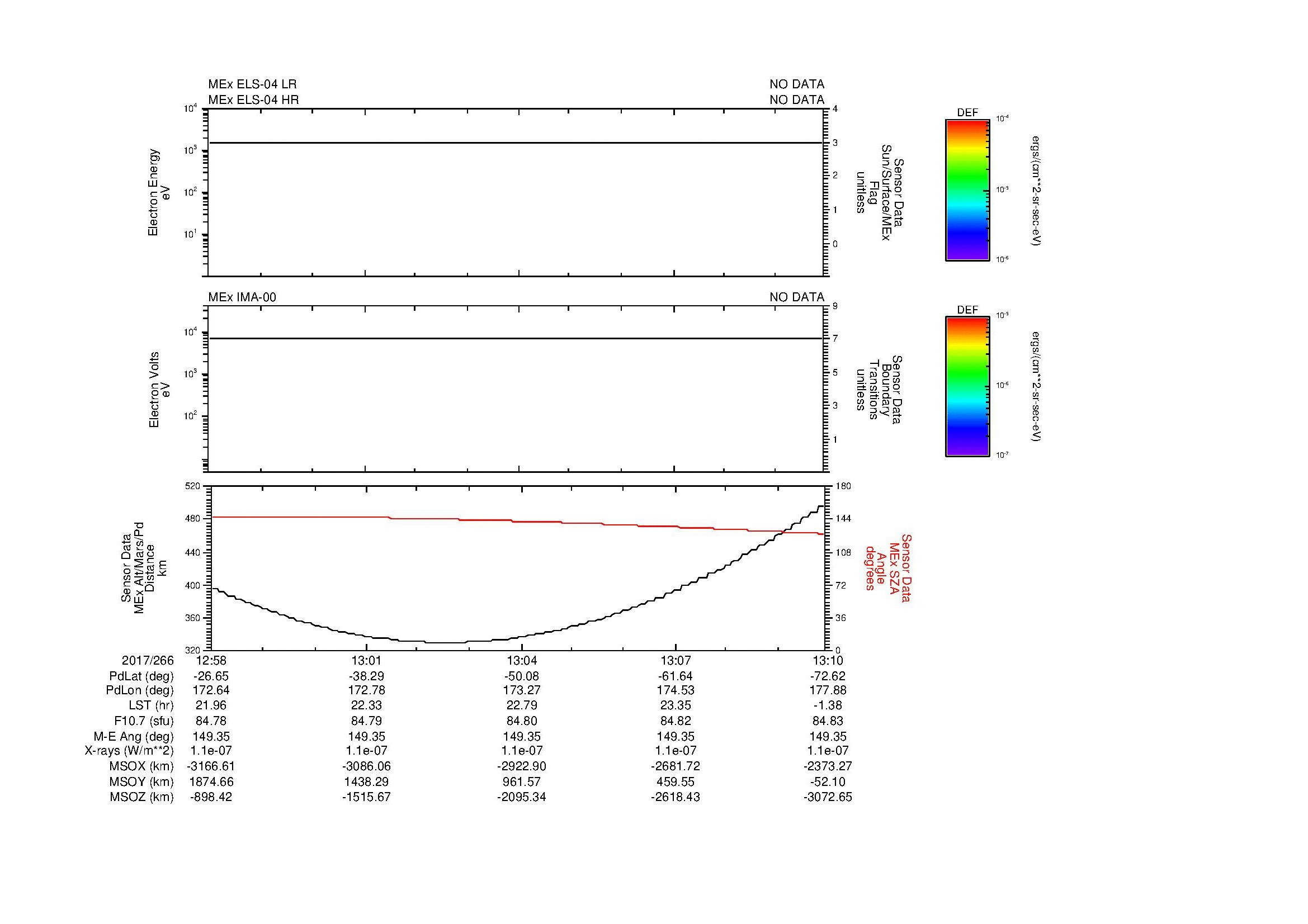Click MSOZ value -3072.65

click(x=828, y=797)
